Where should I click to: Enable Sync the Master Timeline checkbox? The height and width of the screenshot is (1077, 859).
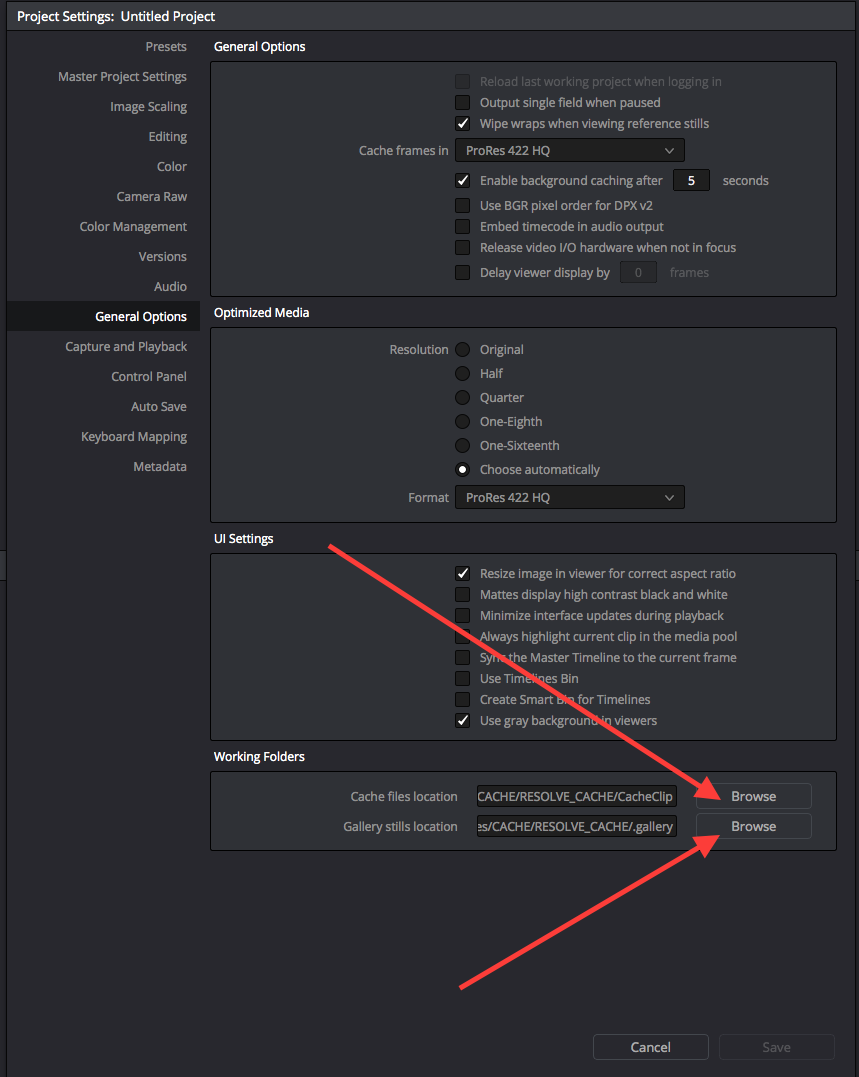click(463, 657)
